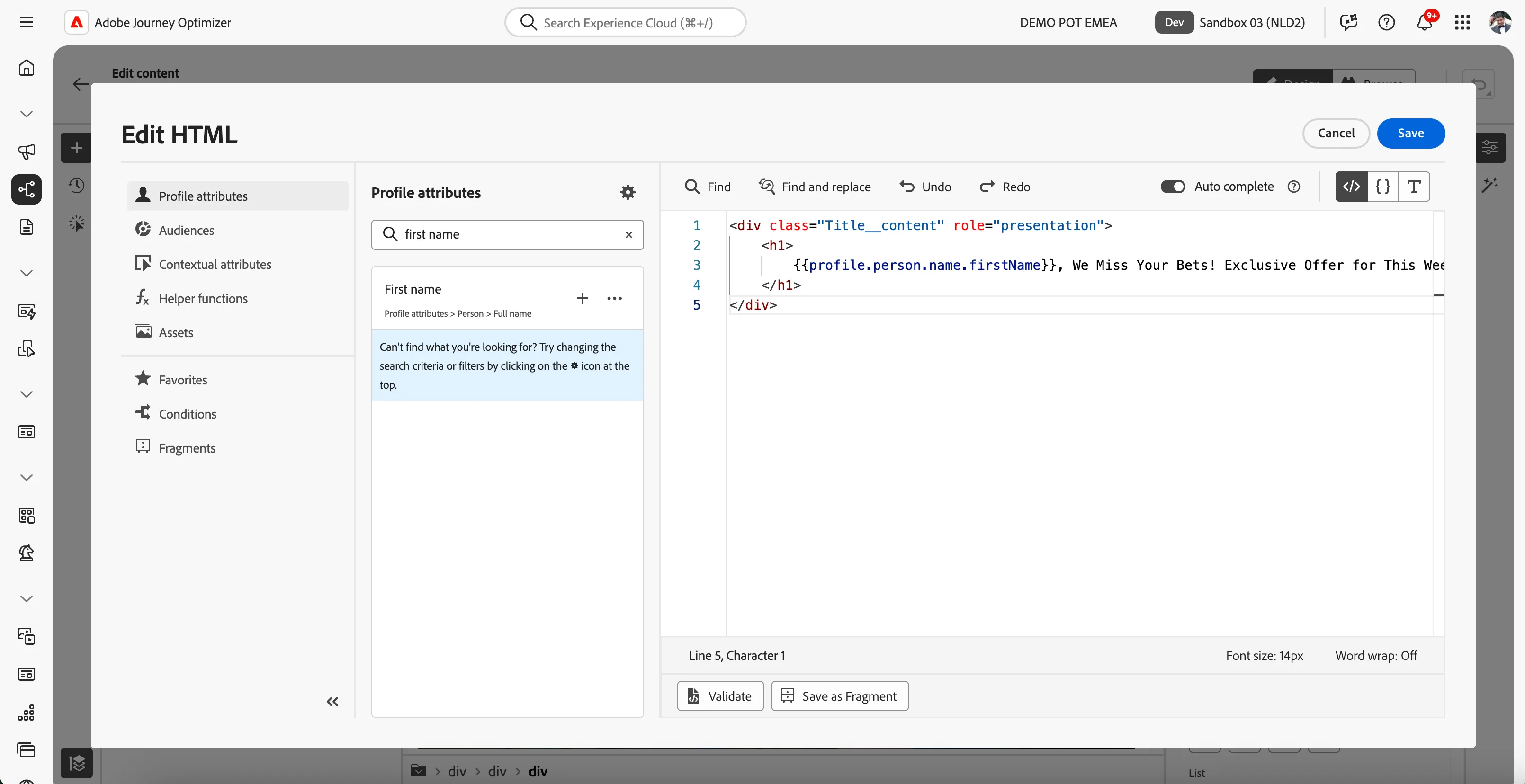Click Validate button
This screenshot has height=784, width=1525.
tap(720, 696)
